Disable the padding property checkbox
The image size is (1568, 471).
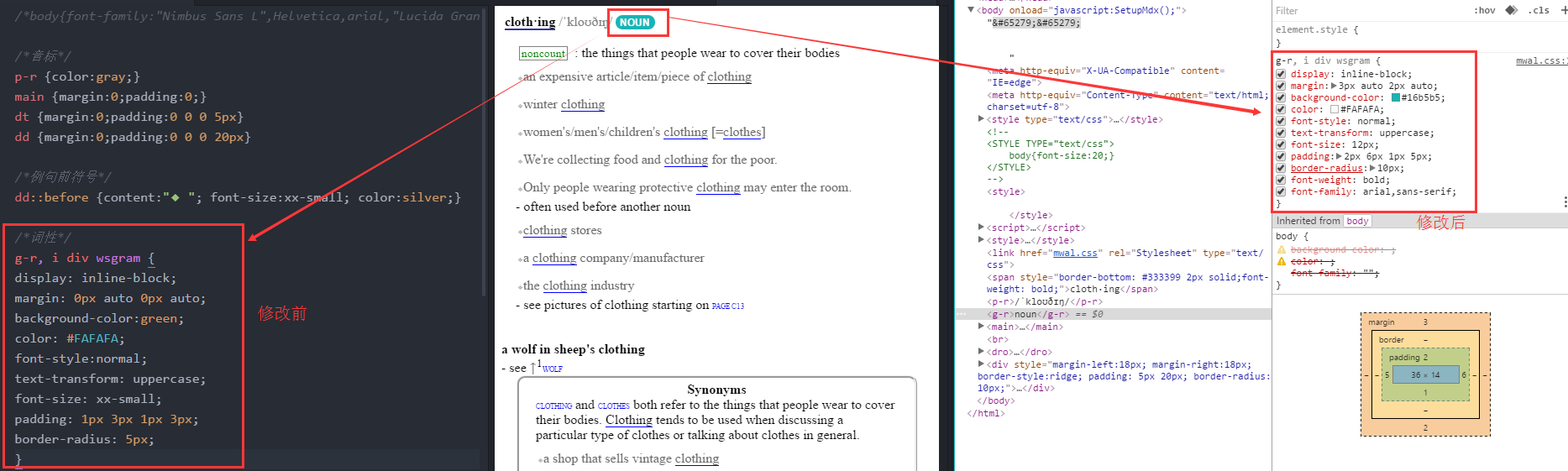pos(1281,156)
